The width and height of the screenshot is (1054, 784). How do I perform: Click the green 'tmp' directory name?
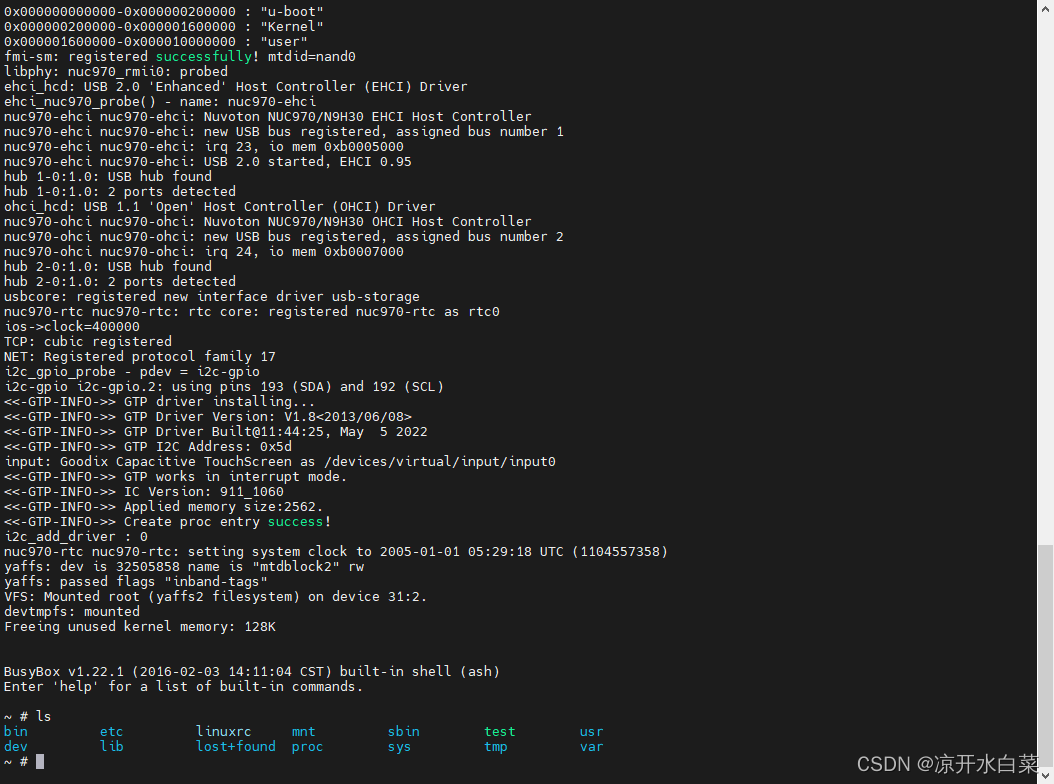[x=495, y=746]
